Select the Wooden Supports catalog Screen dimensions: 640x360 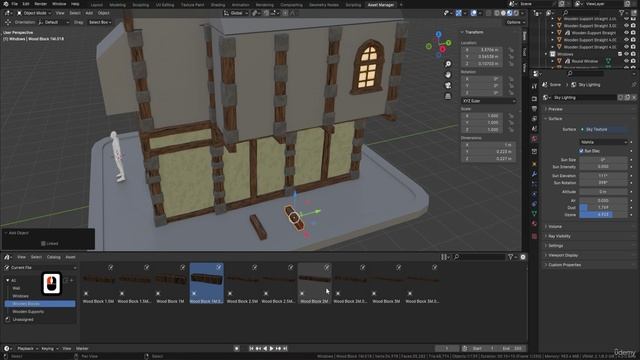pyautogui.click(x=28, y=312)
